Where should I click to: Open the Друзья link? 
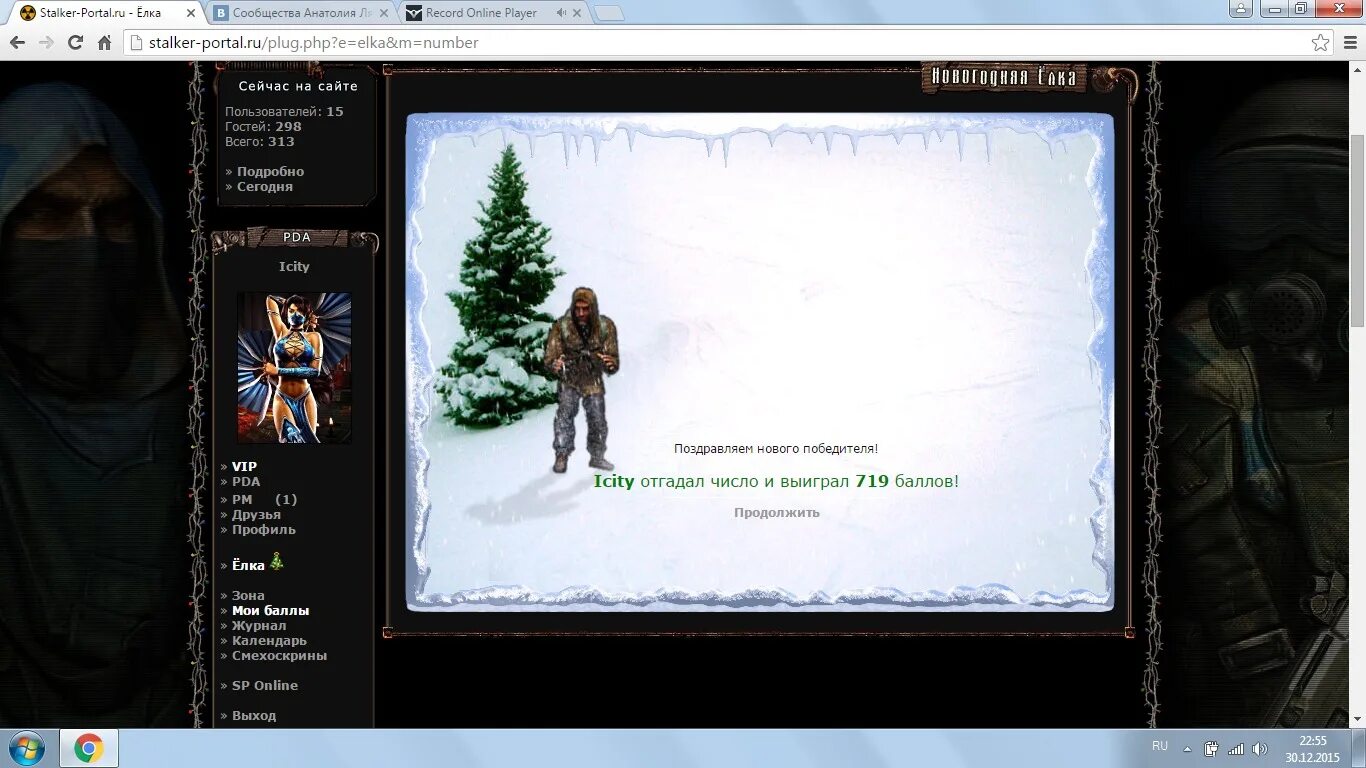[256, 514]
